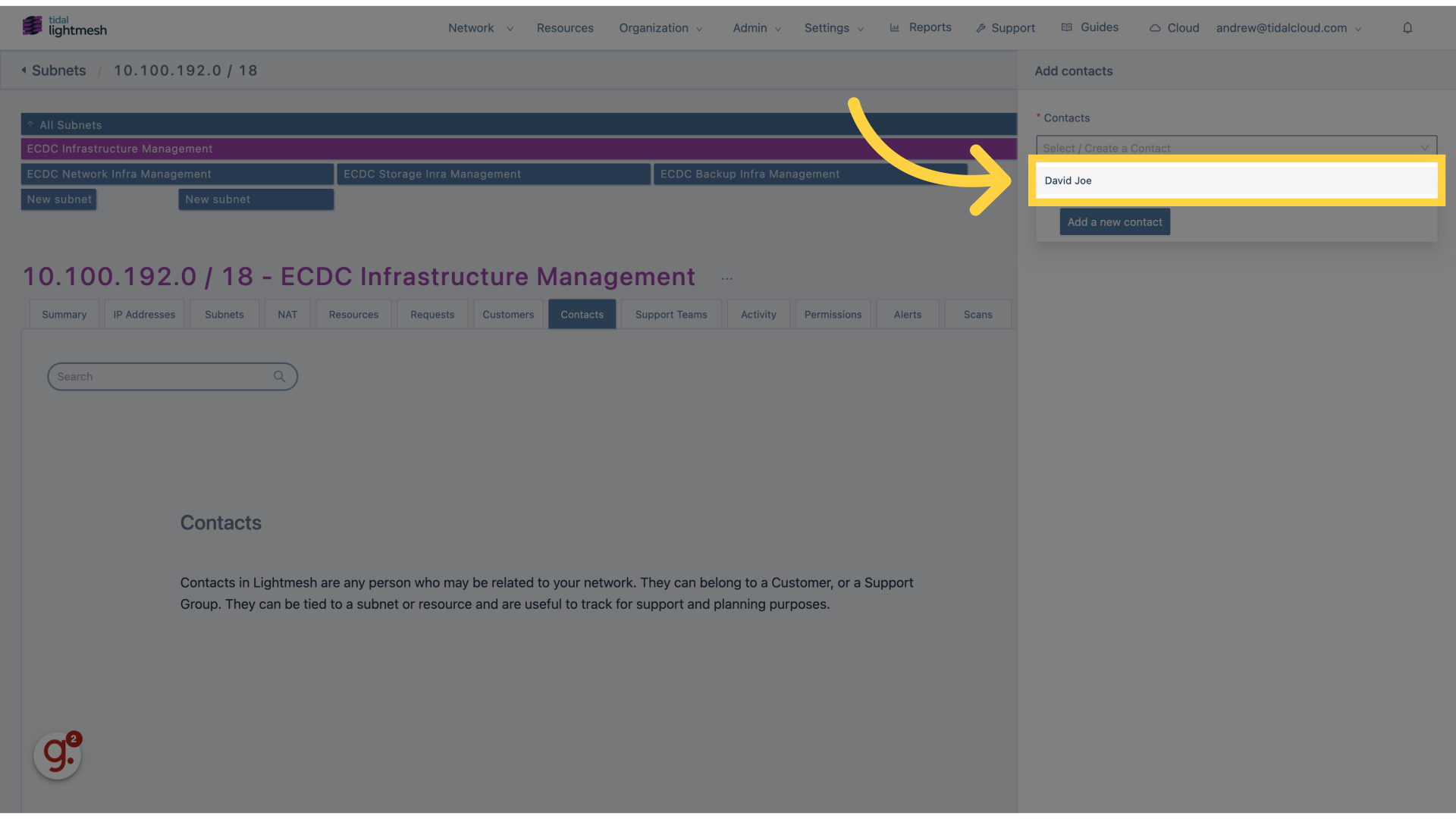Open Reports page
This screenshot has height=819, width=1456.
(921, 27)
